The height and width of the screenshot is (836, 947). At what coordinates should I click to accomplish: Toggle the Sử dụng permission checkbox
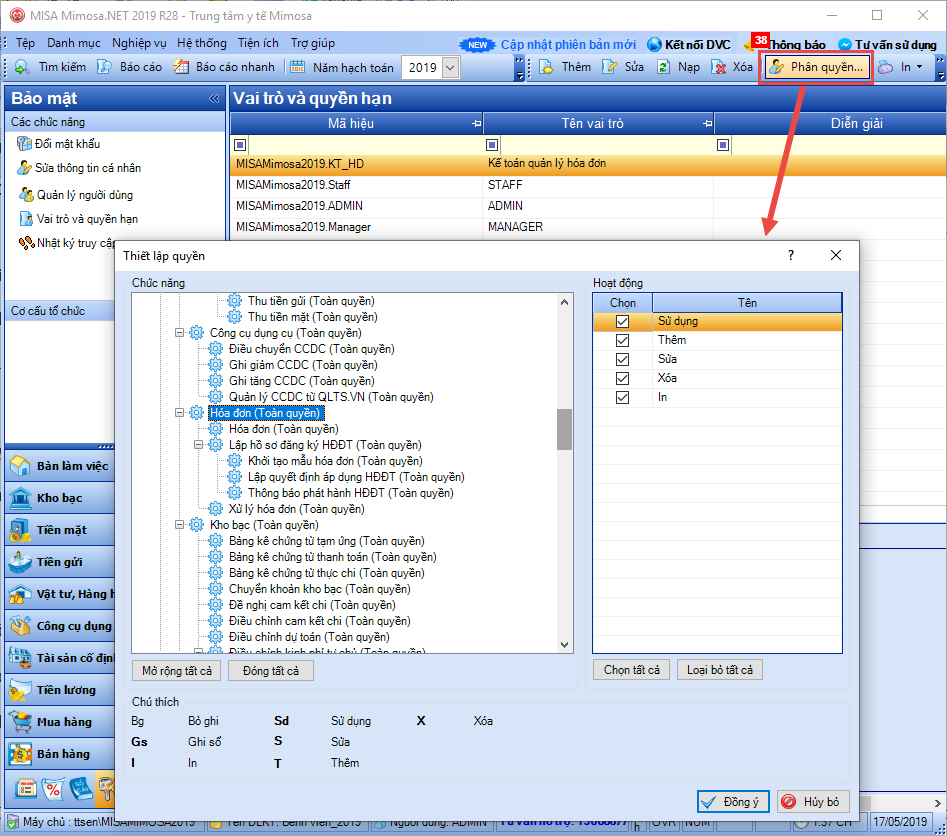click(622, 321)
